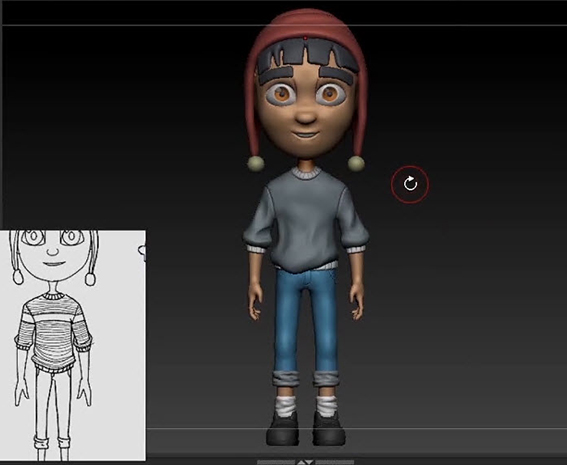Click the character reference sketch image
The height and width of the screenshot is (465, 567).
[x=73, y=346]
